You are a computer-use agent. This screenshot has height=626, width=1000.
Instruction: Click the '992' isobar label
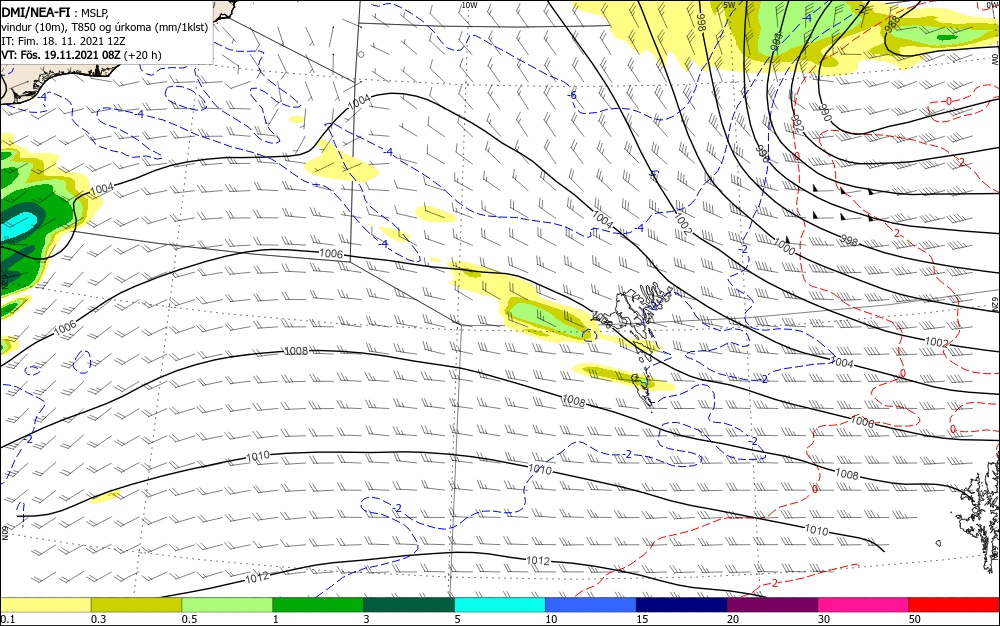(x=797, y=123)
